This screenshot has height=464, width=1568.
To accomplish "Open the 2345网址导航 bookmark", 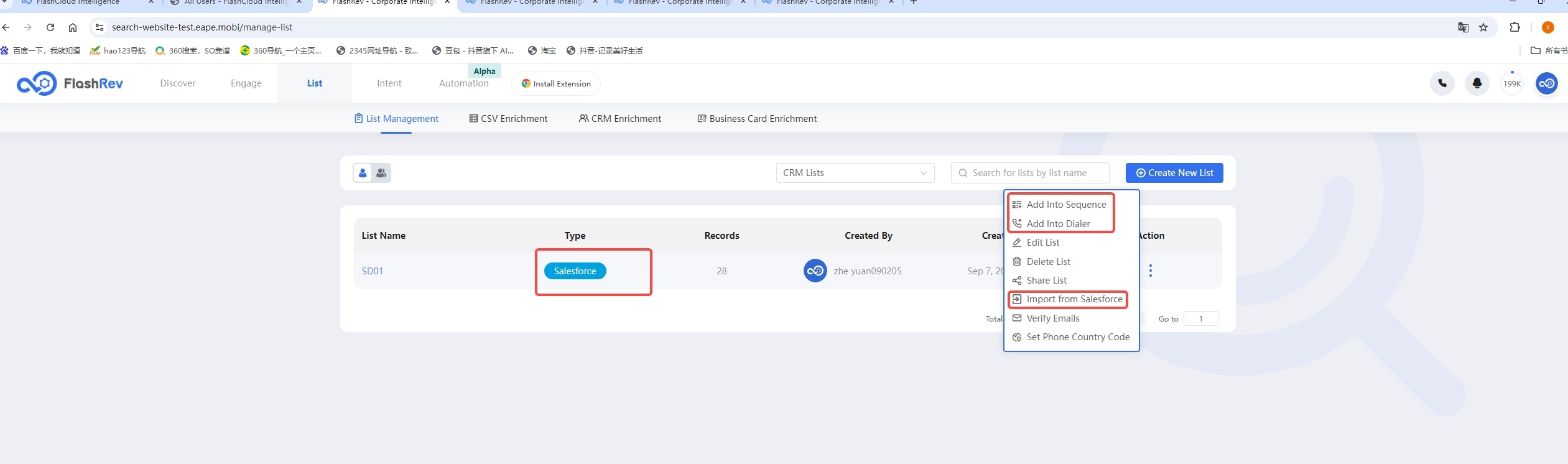I will (x=377, y=51).
